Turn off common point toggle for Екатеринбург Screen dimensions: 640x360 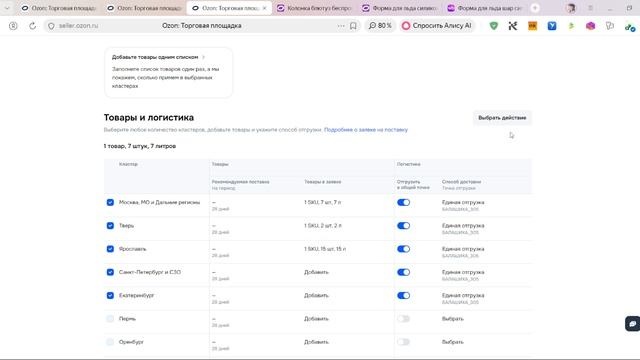point(404,296)
